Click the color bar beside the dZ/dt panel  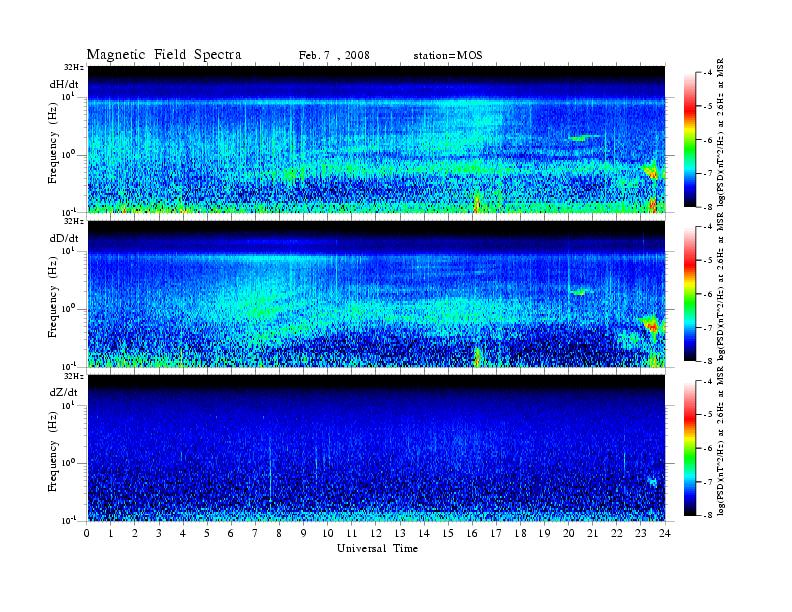[689, 448]
